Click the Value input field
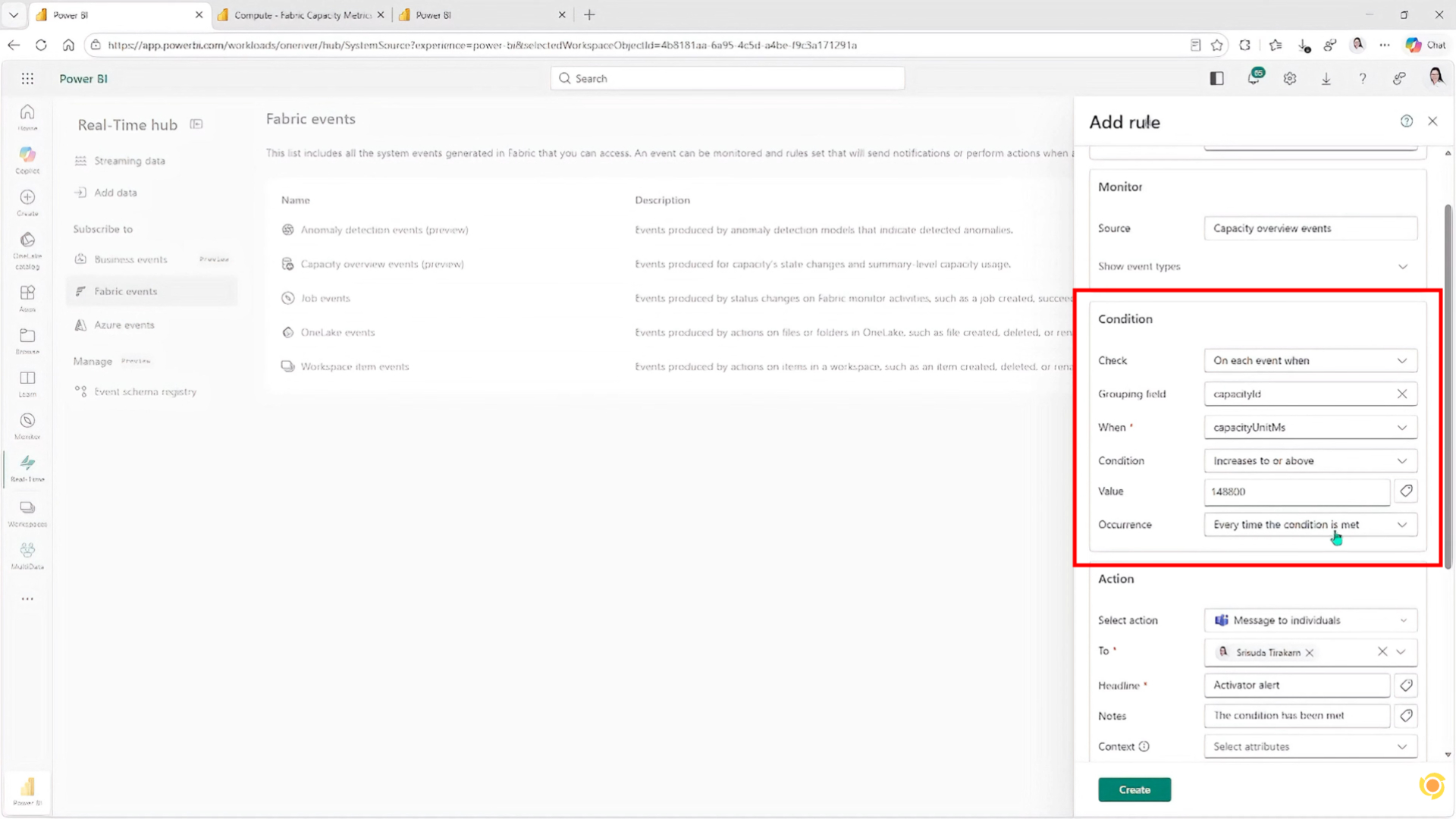1456x819 pixels. 1297,491
